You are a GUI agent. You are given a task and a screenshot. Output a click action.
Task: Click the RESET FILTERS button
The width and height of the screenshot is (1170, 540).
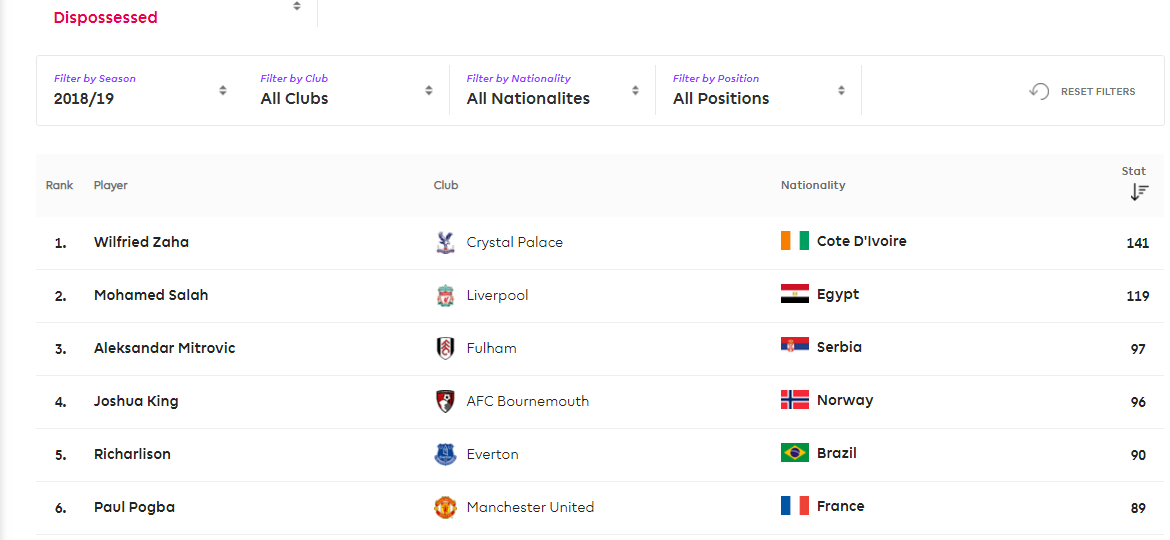(1082, 92)
